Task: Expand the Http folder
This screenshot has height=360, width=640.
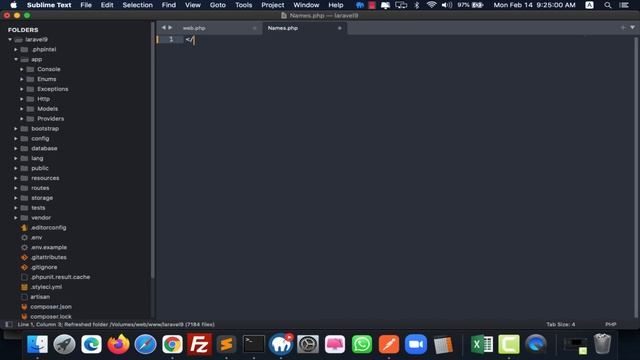Action: pyautogui.click(x=22, y=99)
